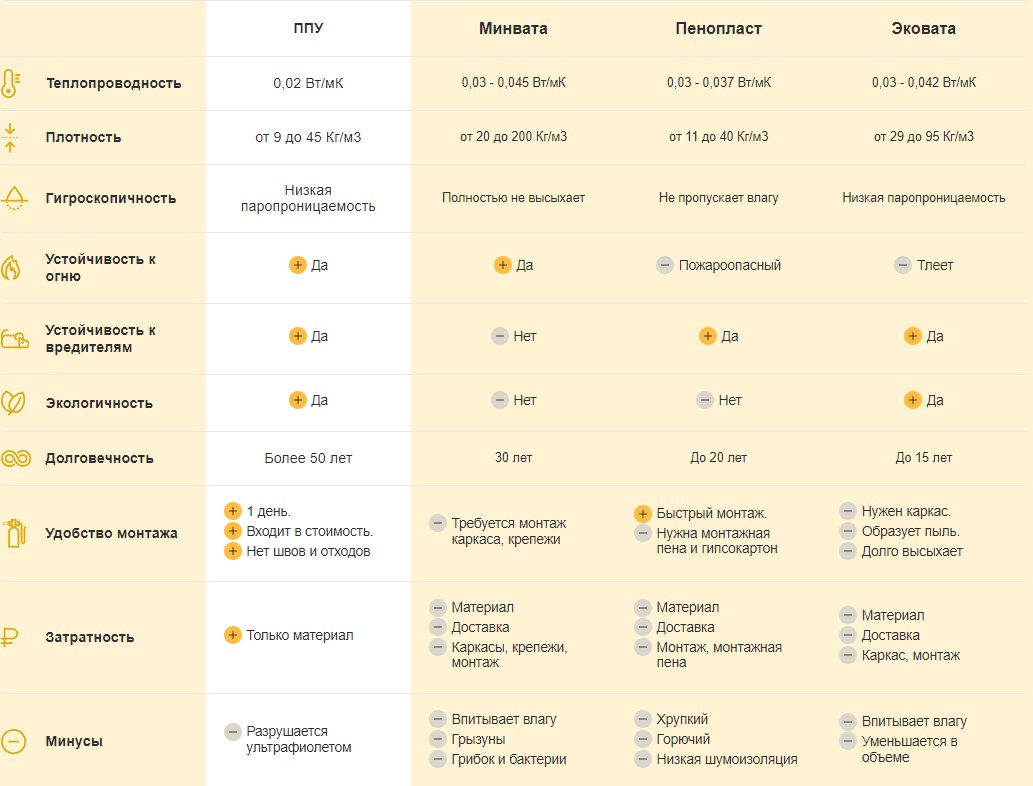Click the leaf icon beside Экологичность
The height and width of the screenshot is (786, 1033).
click(x=13, y=403)
